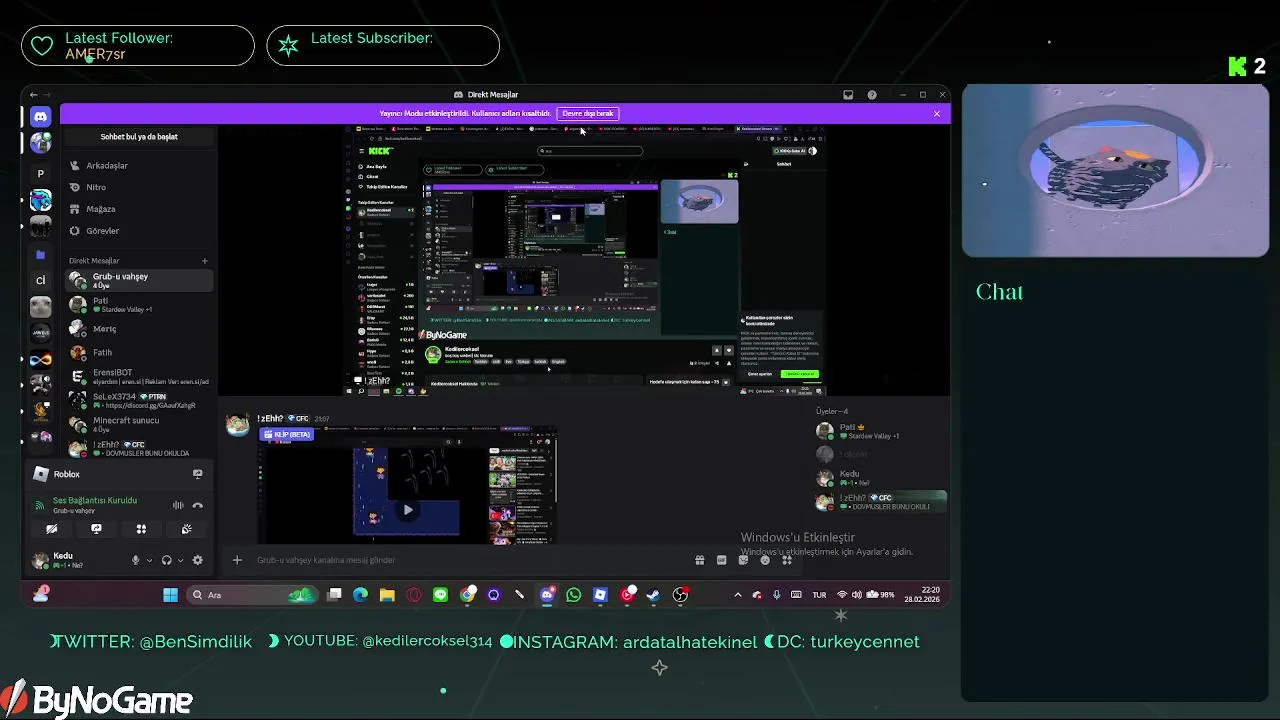Open OBS Studio from the taskbar
1280x720 pixels.
click(x=680, y=595)
